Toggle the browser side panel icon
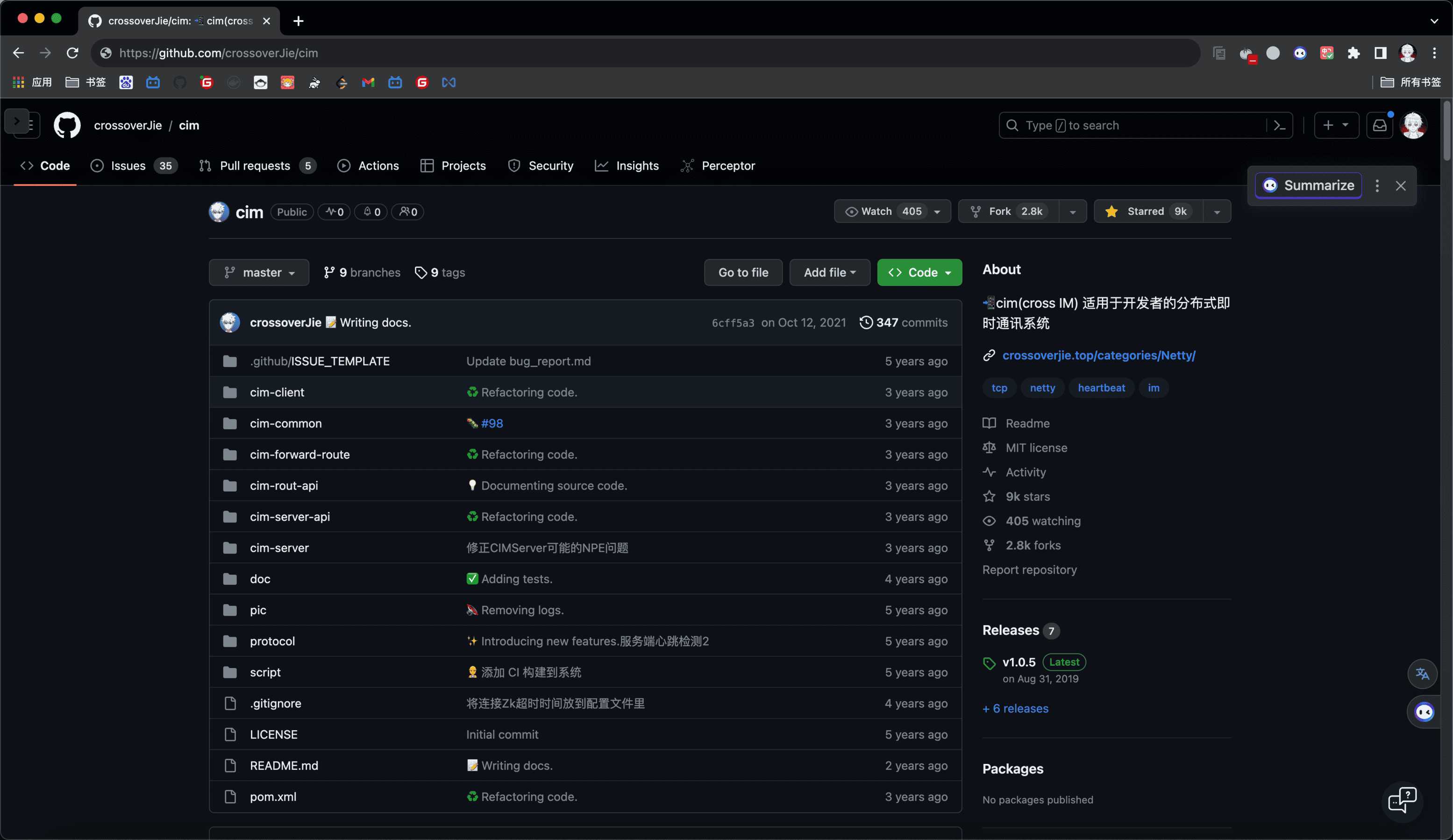The width and height of the screenshot is (1453, 840). point(1380,53)
